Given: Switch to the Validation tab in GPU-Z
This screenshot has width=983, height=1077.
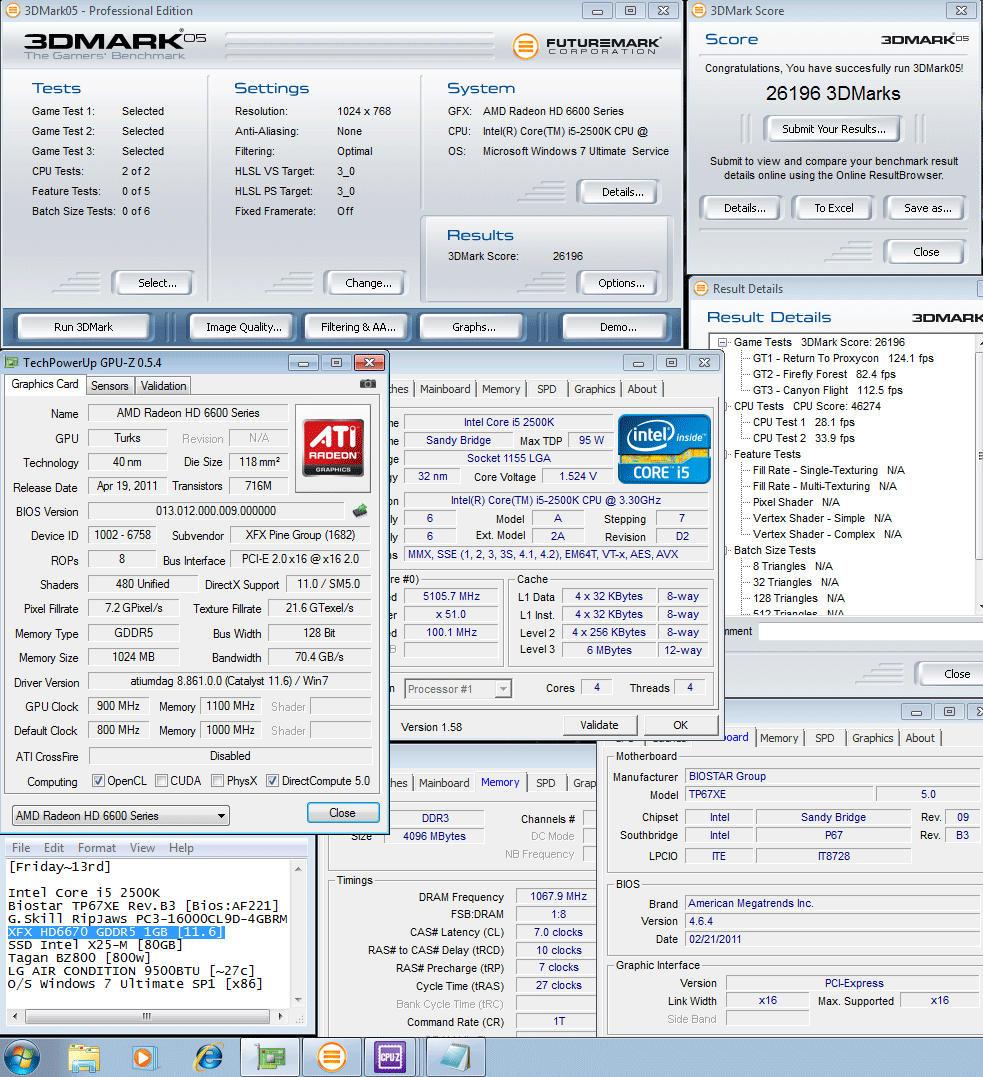Looking at the screenshot, I should [163, 386].
